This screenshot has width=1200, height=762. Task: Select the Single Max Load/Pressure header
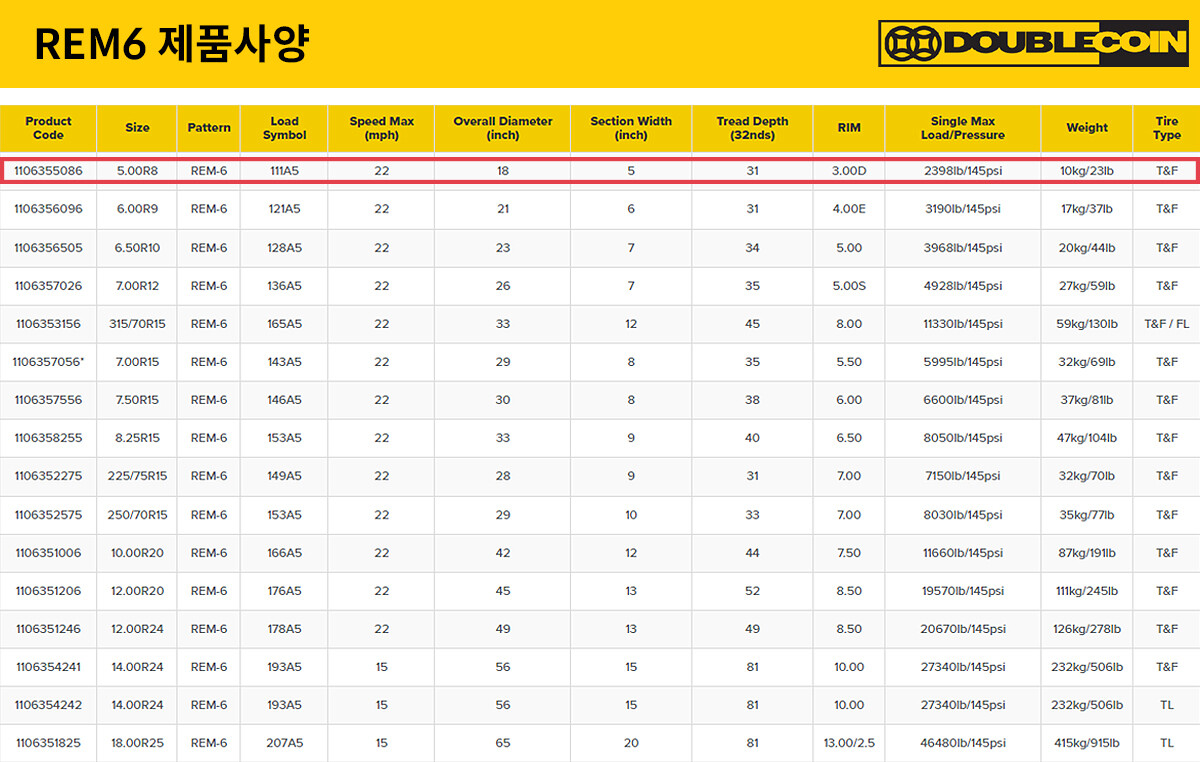coord(962,128)
